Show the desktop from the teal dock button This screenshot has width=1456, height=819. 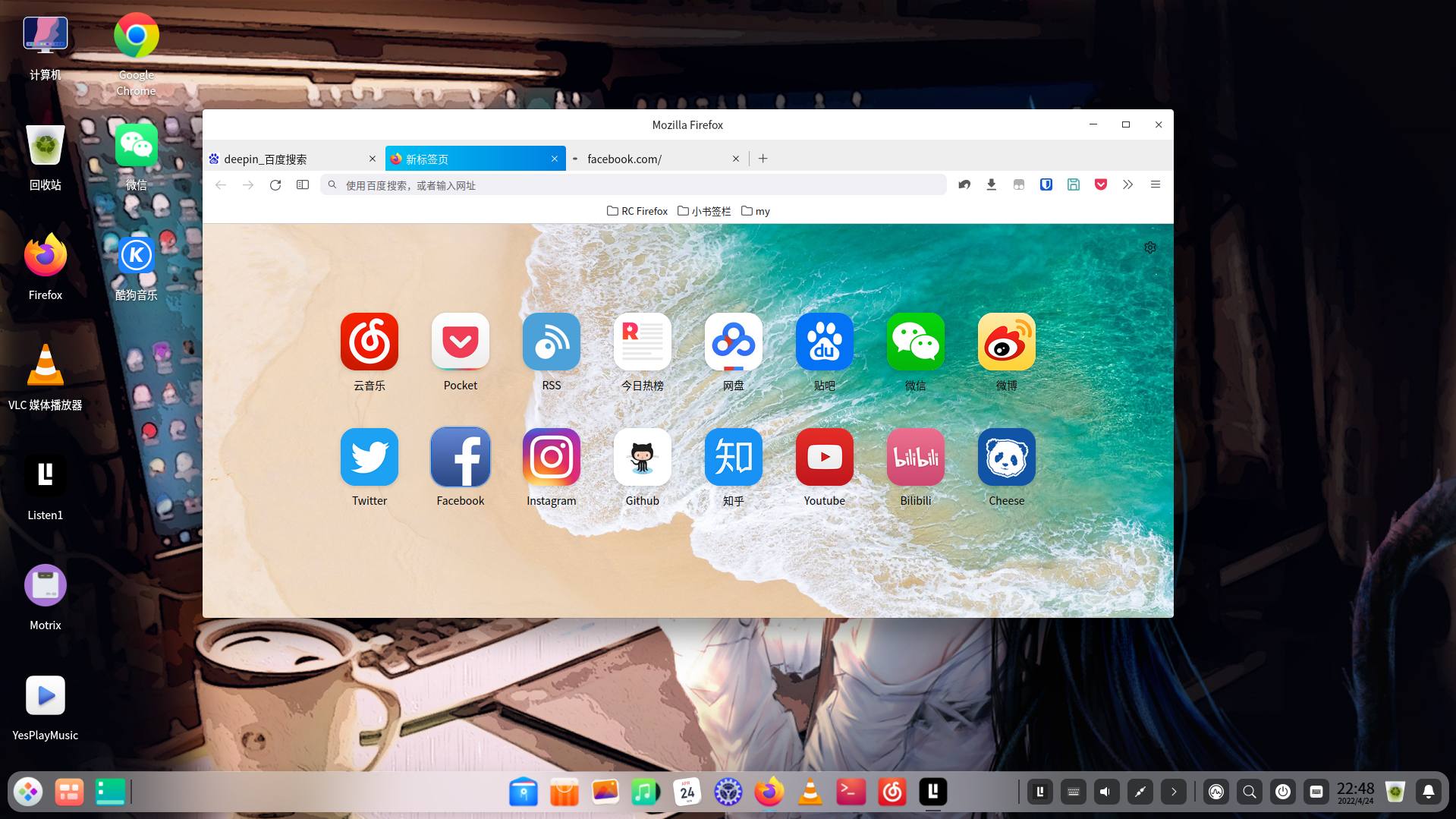point(110,792)
